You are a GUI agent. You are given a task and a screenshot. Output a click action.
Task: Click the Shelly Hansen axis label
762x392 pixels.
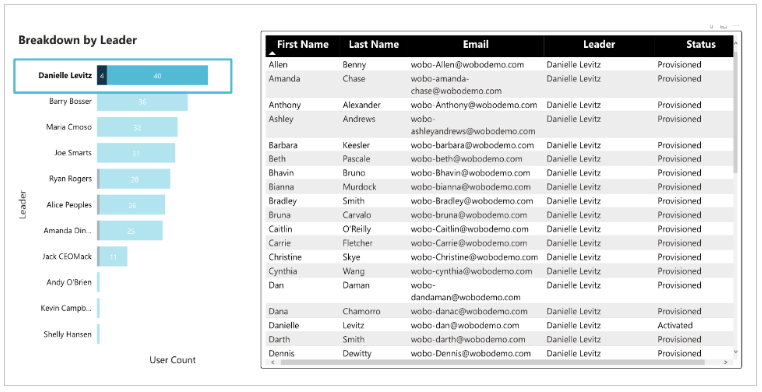point(67,334)
